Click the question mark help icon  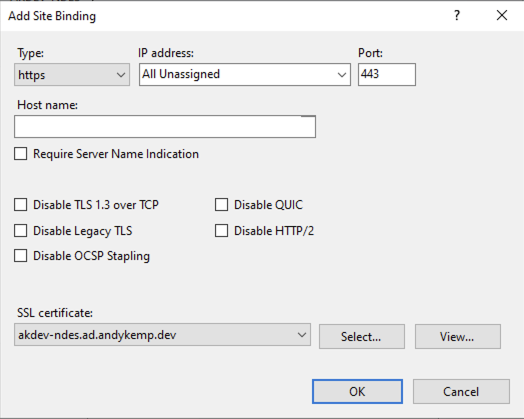(457, 15)
